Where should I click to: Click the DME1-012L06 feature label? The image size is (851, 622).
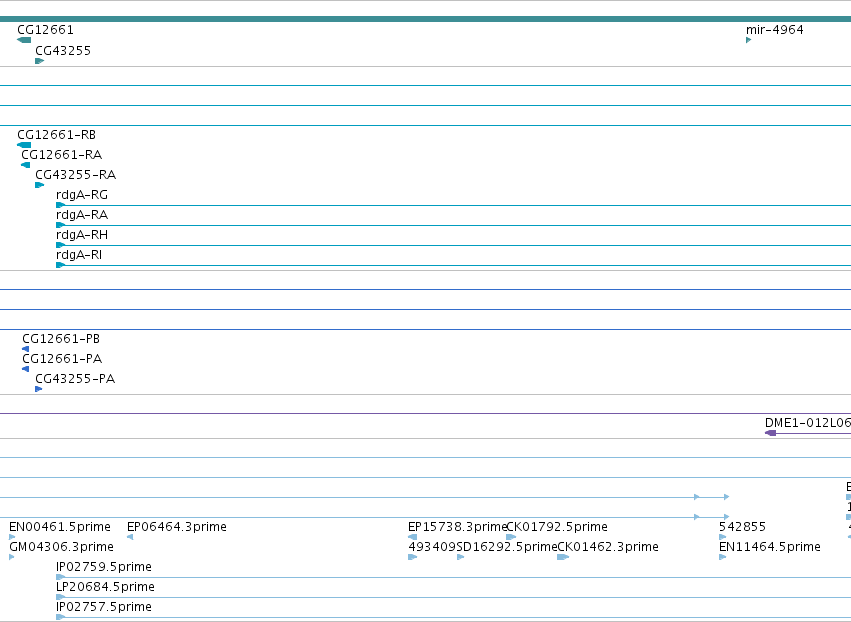tap(808, 423)
